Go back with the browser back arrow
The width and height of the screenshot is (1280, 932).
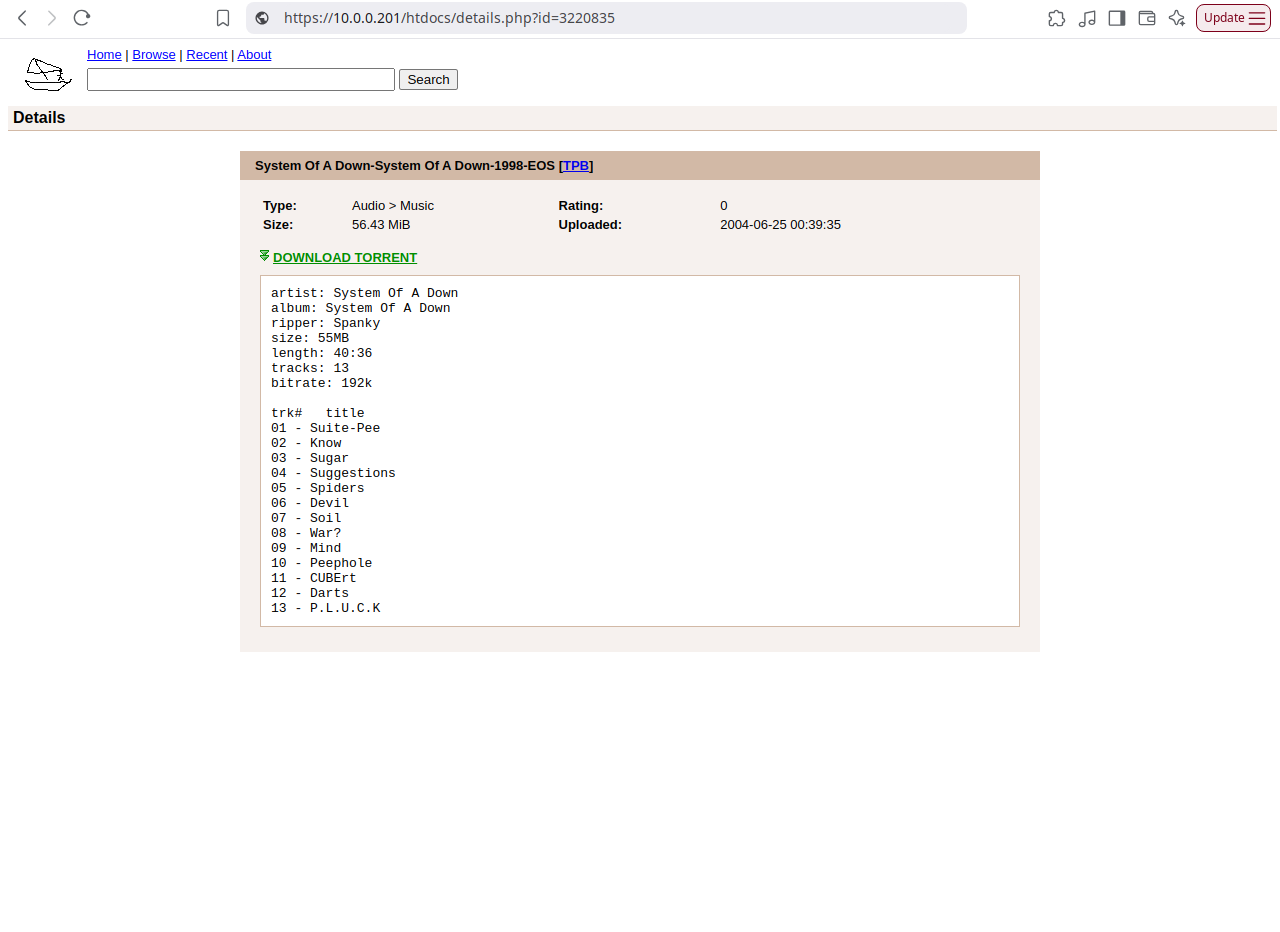click(x=22, y=18)
